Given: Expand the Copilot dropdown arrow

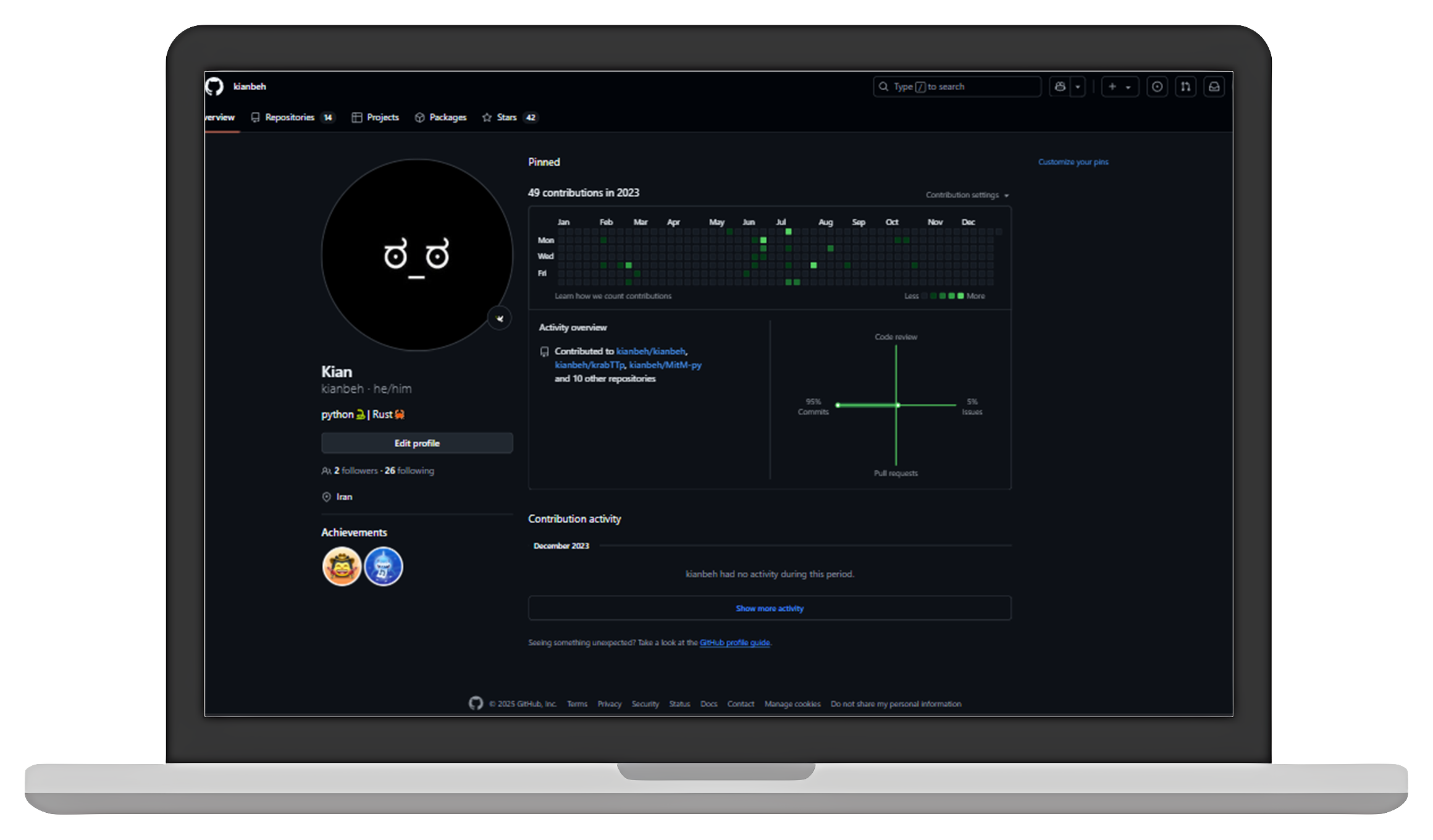Looking at the screenshot, I should pyautogui.click(x=1078, y=86).
